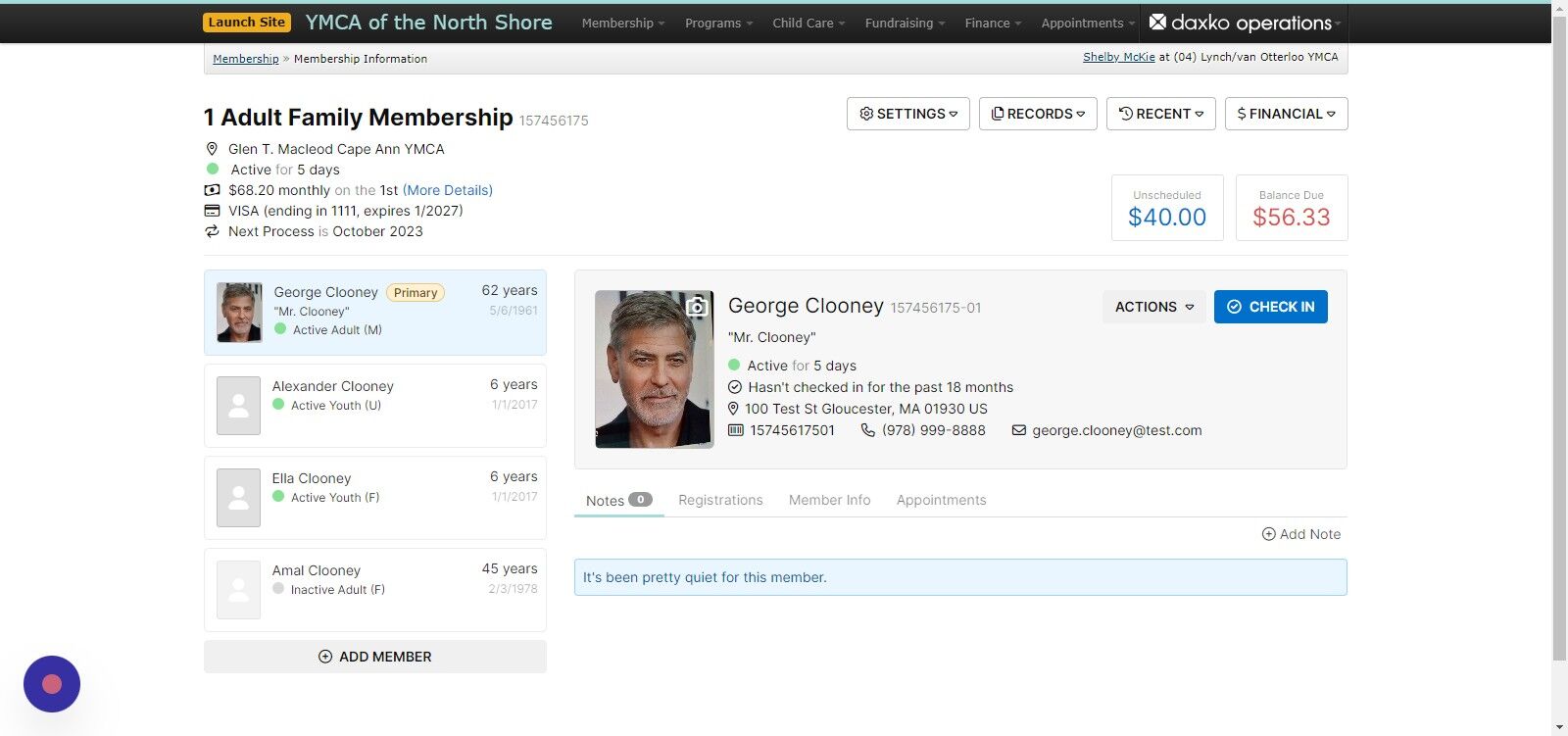Click the Launch Site button
Image resolution: width=1568 pixels, height=736 pixels.
pyautogui.click(x=247, y=22)
